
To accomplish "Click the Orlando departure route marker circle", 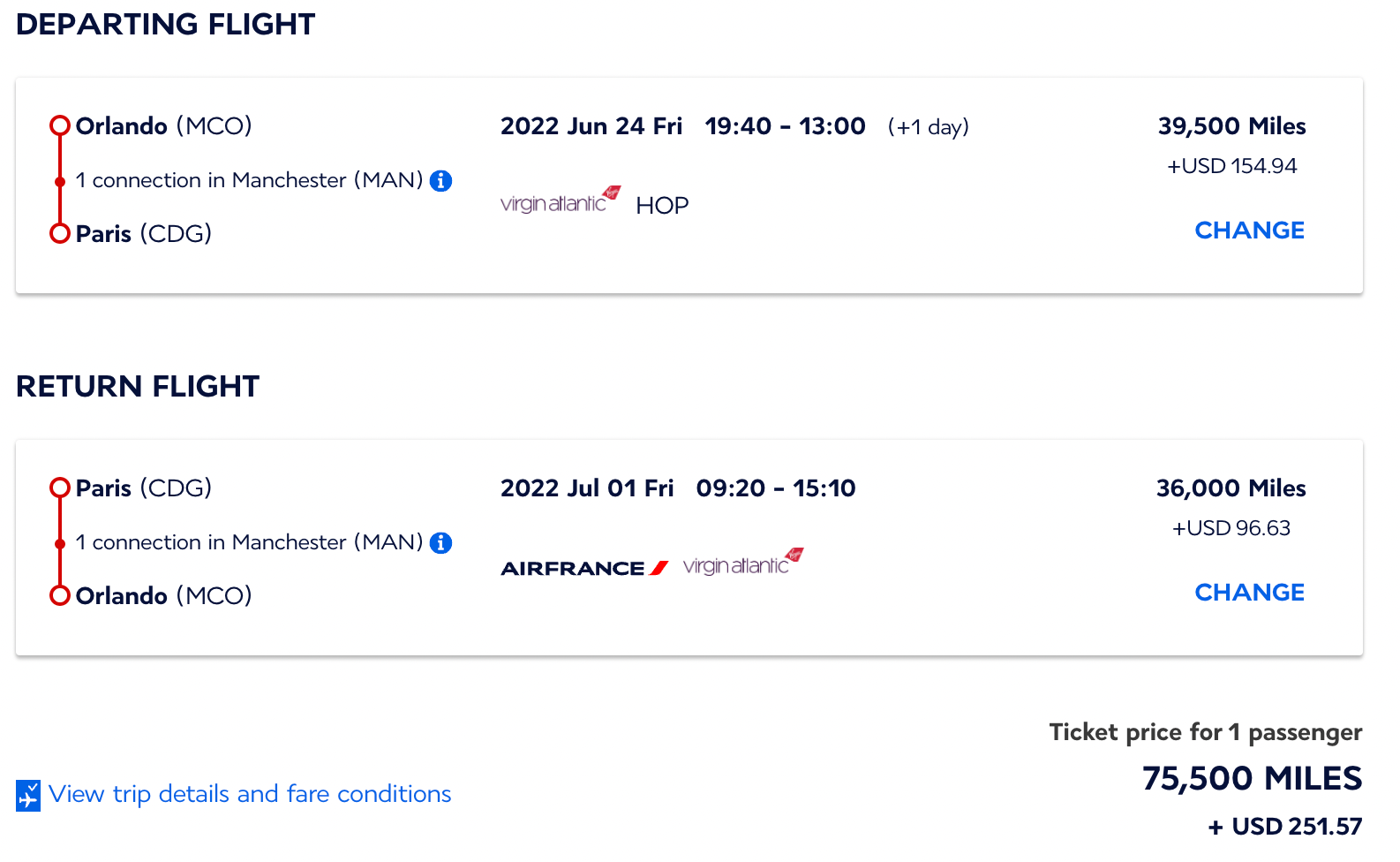I will [x=59, y=125].
